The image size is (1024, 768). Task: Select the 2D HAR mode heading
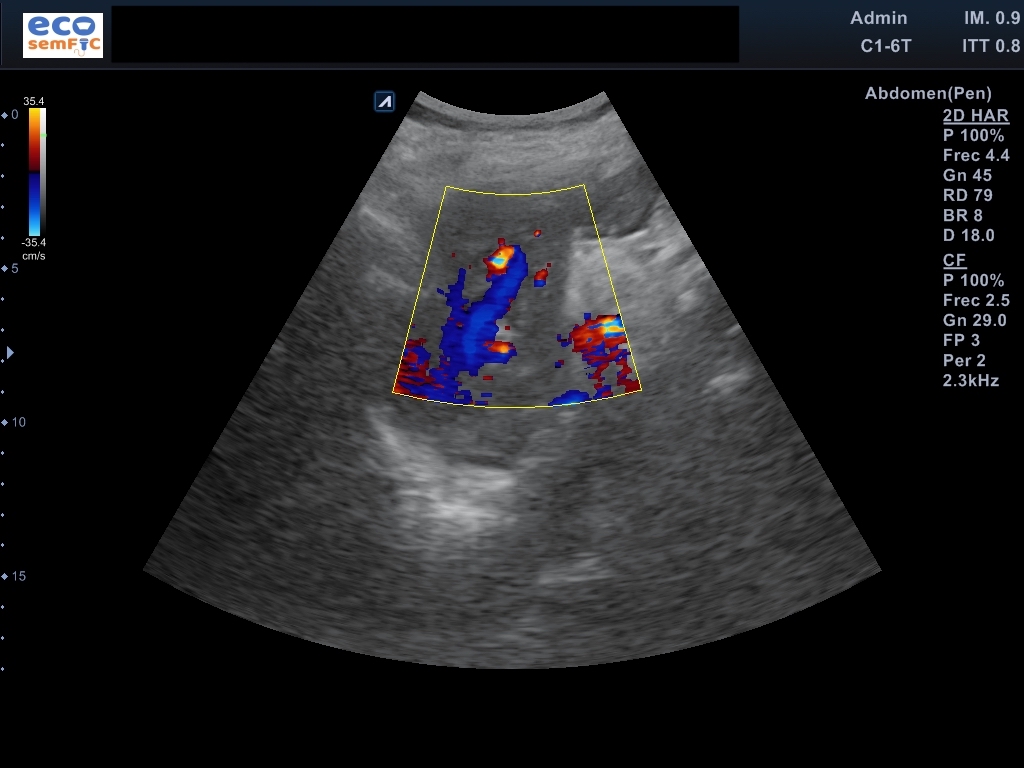pos(975,116)
